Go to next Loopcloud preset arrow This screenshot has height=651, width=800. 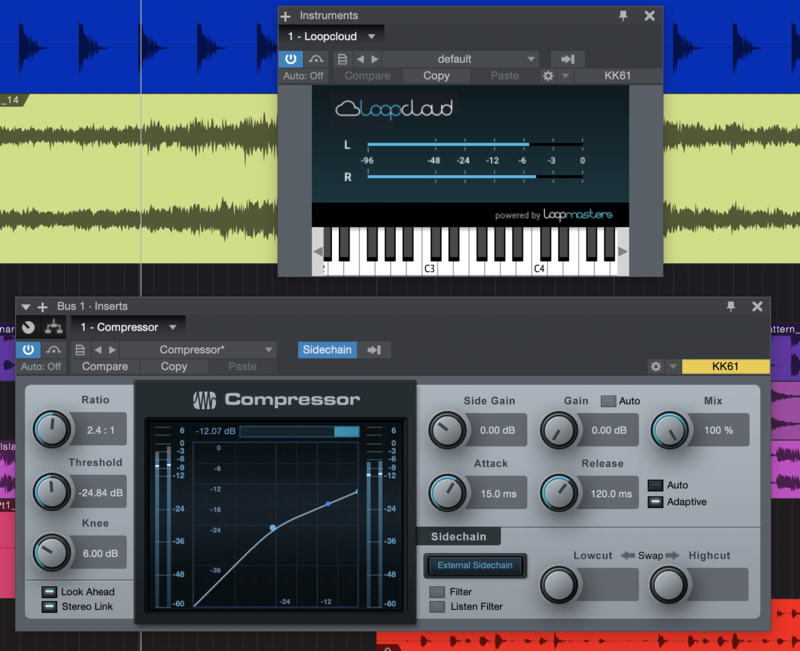[374, 59]
